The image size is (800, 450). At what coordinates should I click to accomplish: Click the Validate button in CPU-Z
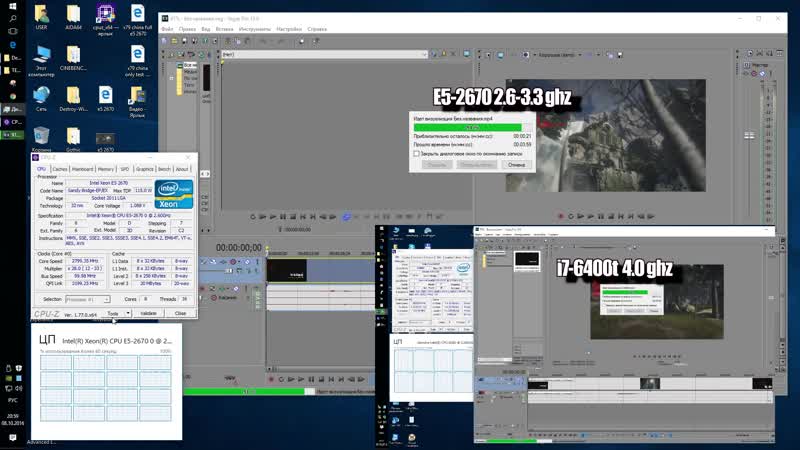pos(148,313)
